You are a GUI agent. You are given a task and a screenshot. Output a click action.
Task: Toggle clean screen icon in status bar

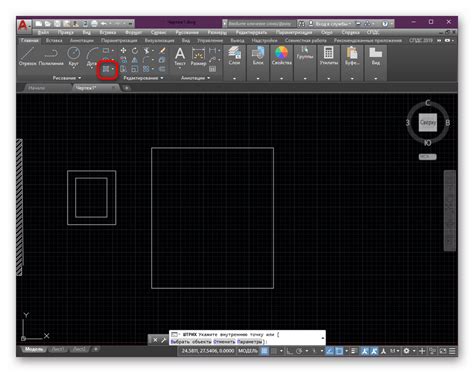pyautogui.click(x=443, y=351)
